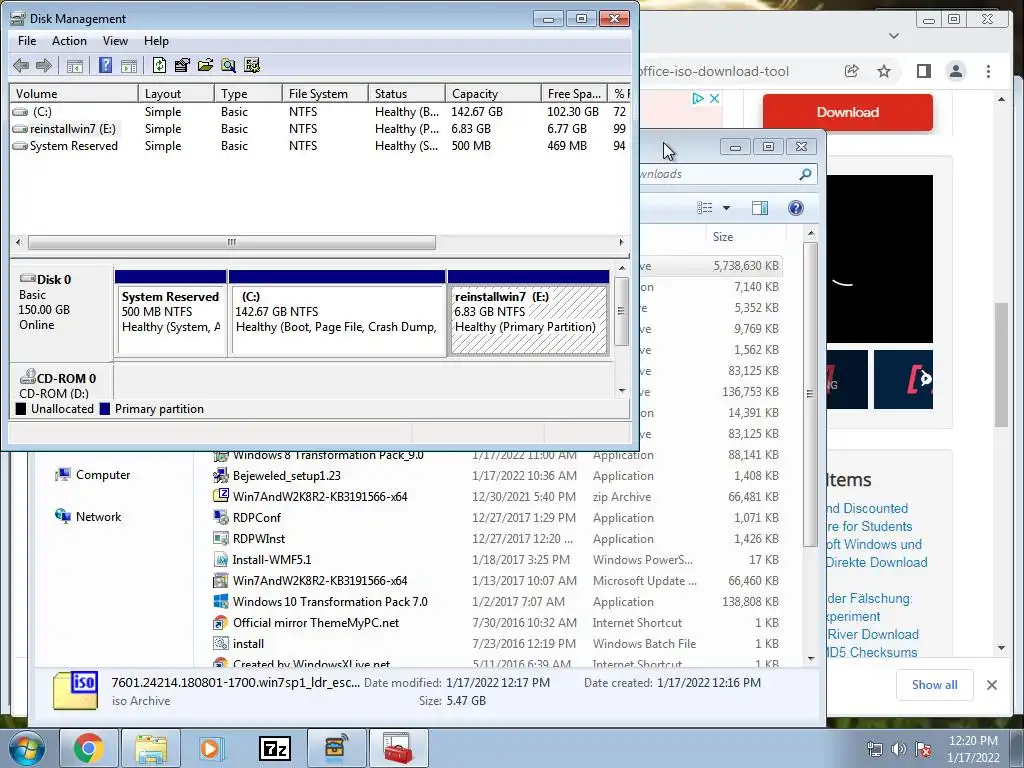Open the View menu in Disk Management
The width and height of the screenshot is (1024, 768).
click(x=115, y=40)
